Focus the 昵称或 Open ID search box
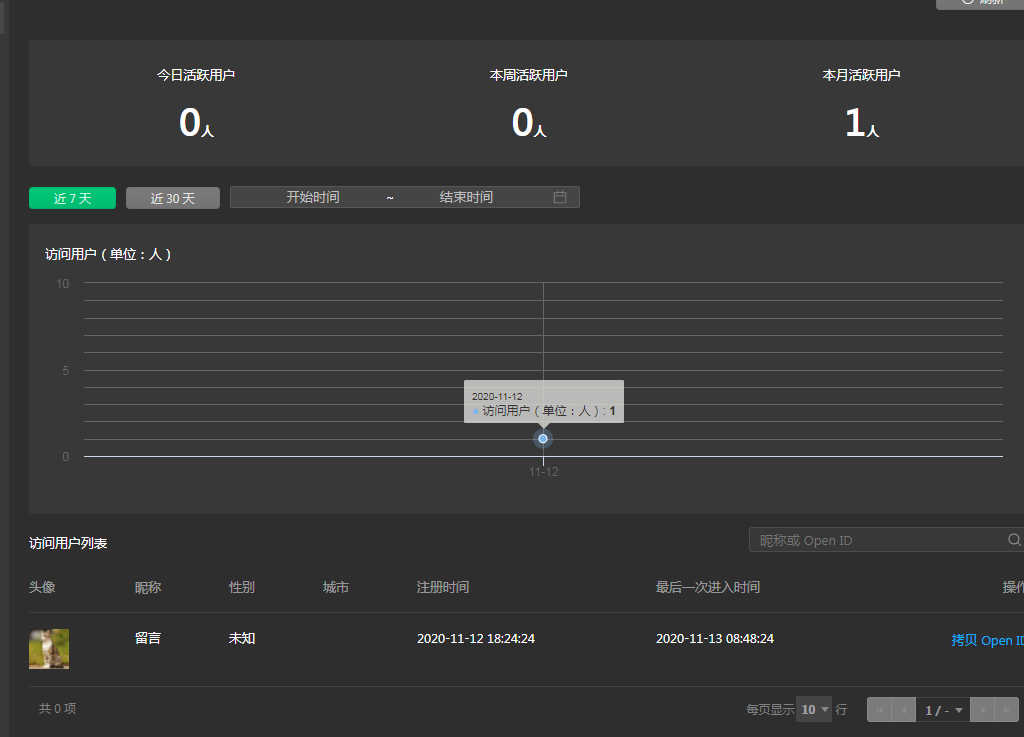 pyautogui.click(x=886, y=540)
